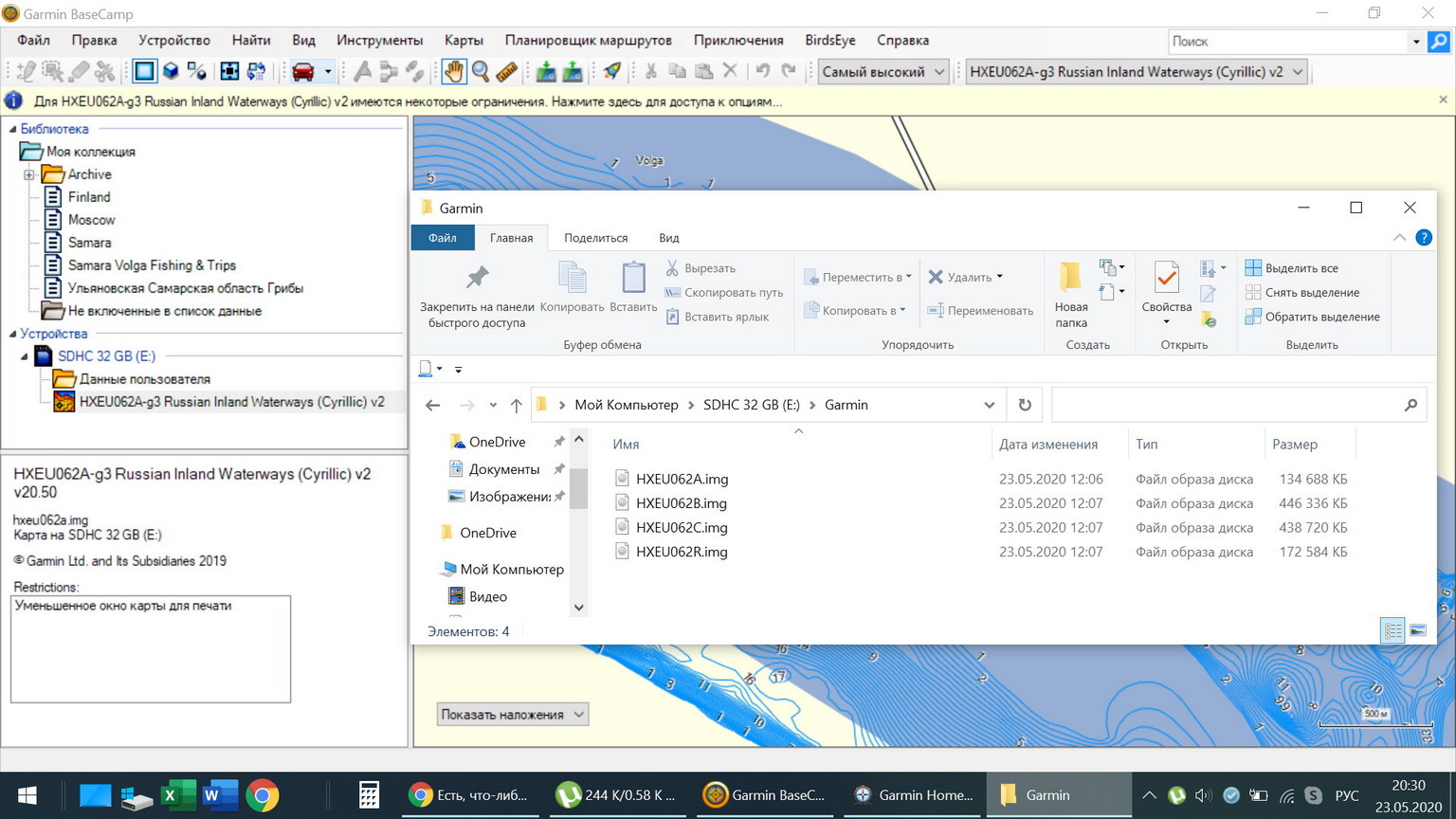Click the yellow restrictions notification bar text
This screenshot has height=819, width=1456.
click(408, 101)
